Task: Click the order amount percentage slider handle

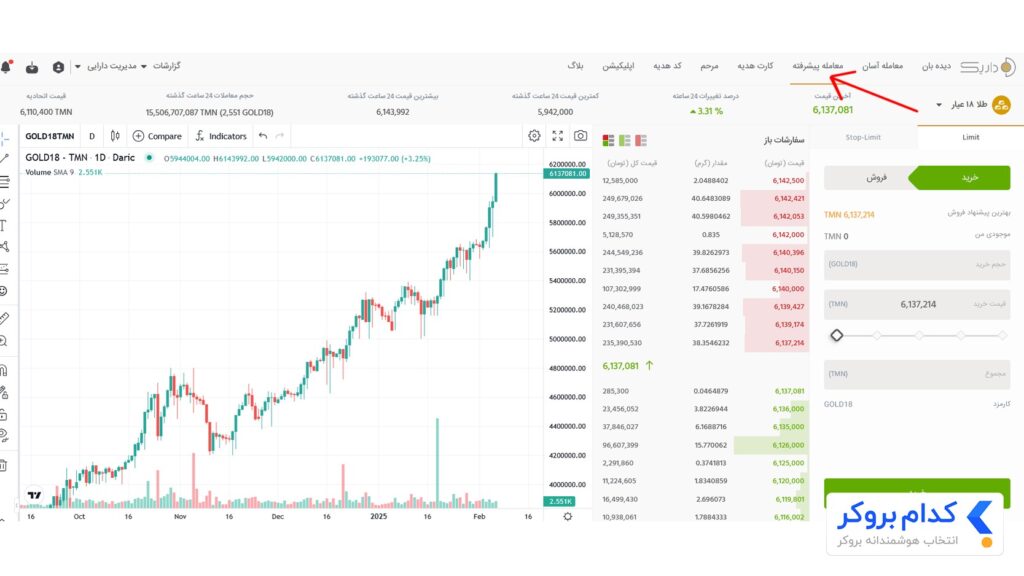Action: (837, 335)
